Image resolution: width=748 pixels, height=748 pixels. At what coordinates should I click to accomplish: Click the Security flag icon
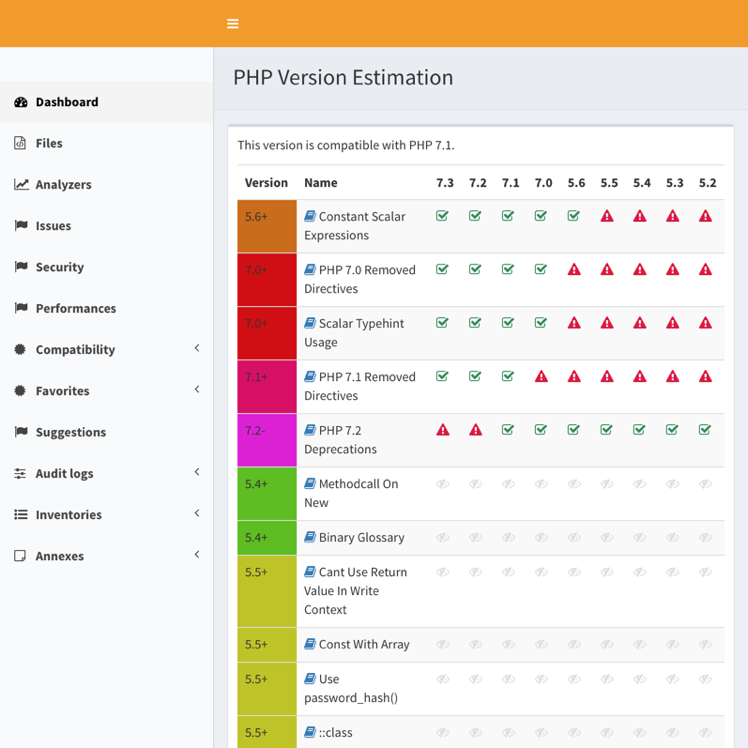coord(21,267)
